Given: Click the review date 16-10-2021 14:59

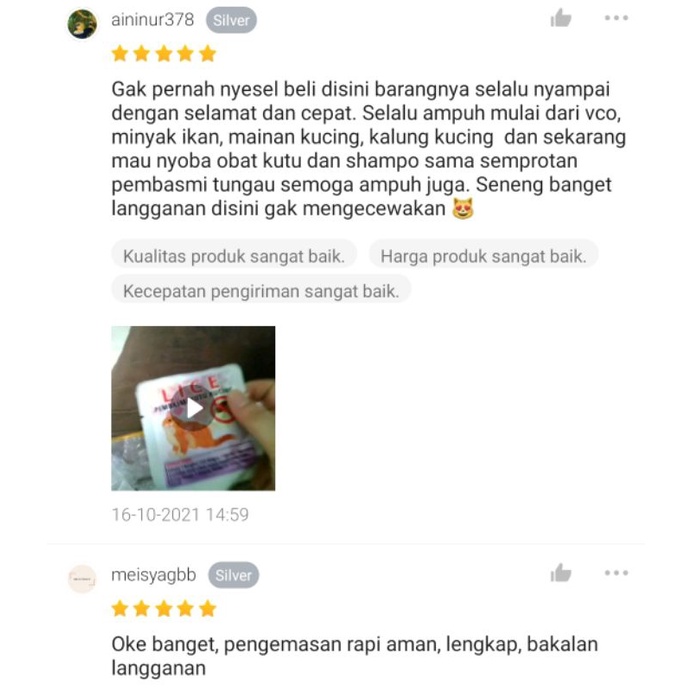Looking at the screenshot, I should tap(180, 515).
